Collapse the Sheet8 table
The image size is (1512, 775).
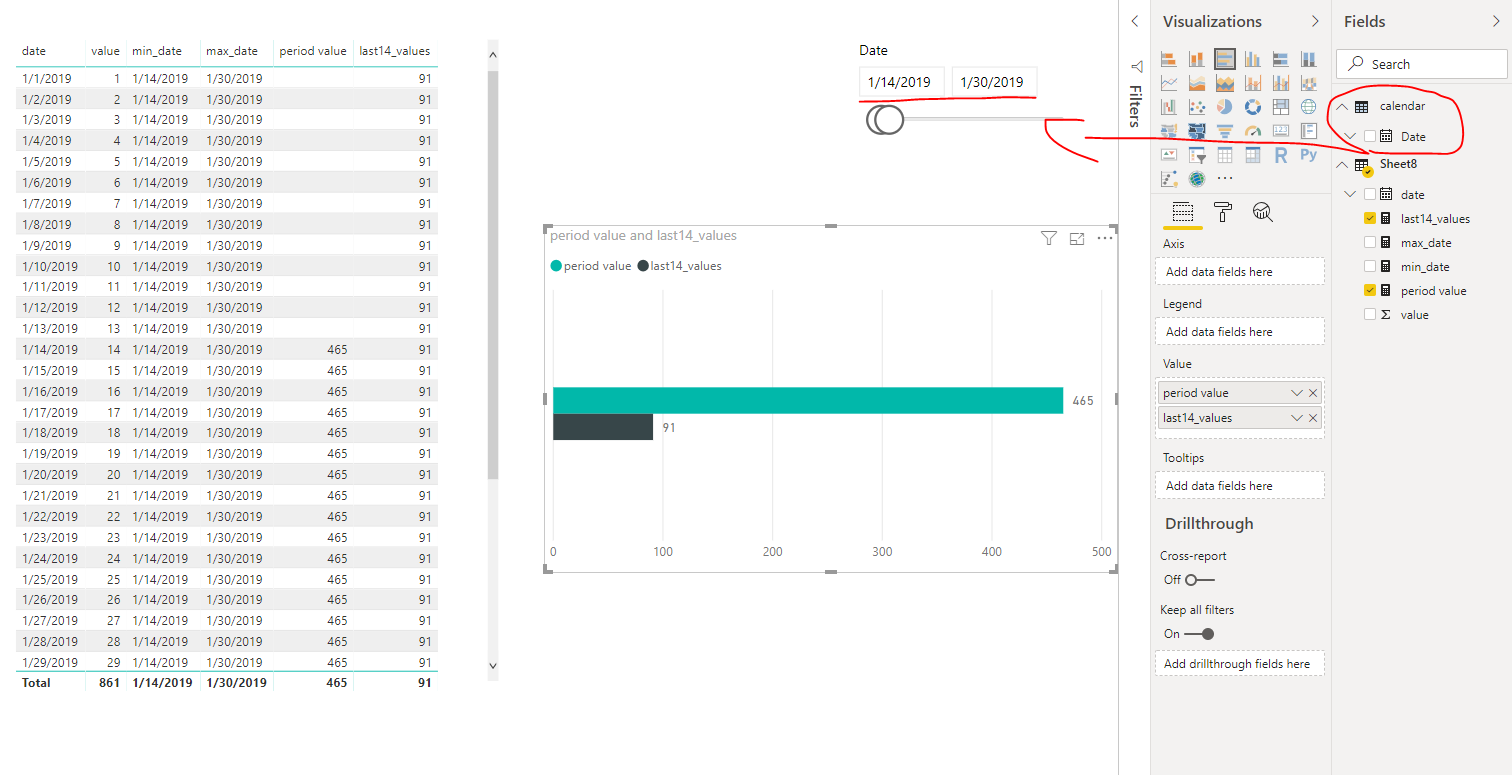(1342, 164)
